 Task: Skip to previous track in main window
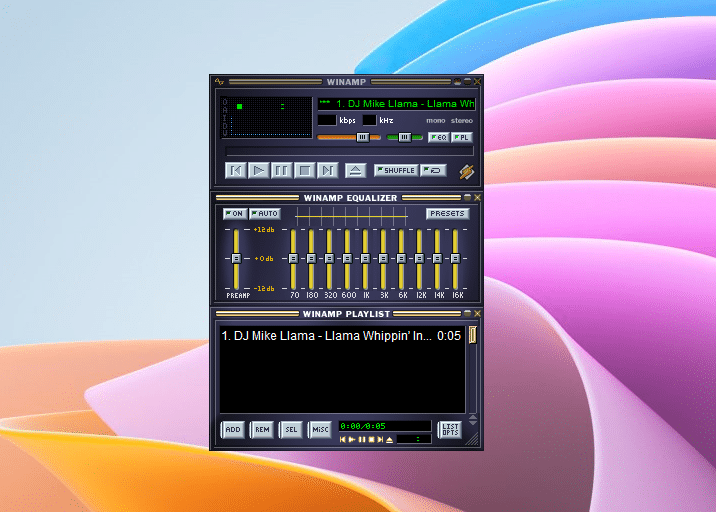tap(236, 171)
